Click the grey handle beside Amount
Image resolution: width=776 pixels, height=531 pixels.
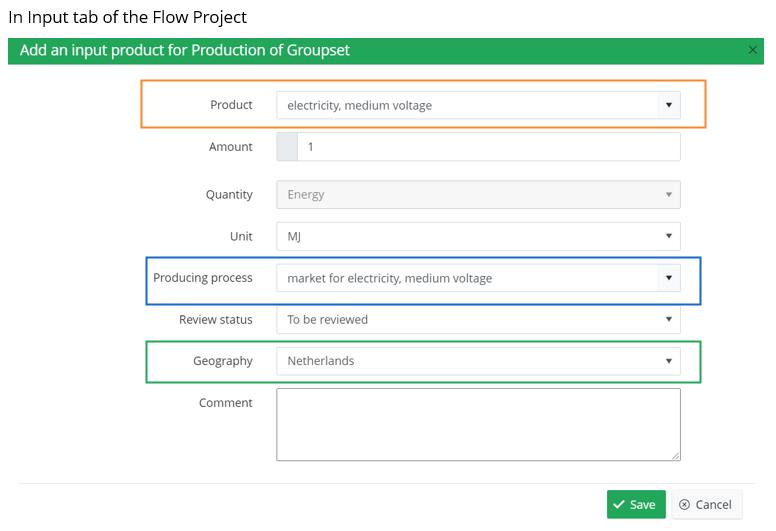(x=287, y=146)
